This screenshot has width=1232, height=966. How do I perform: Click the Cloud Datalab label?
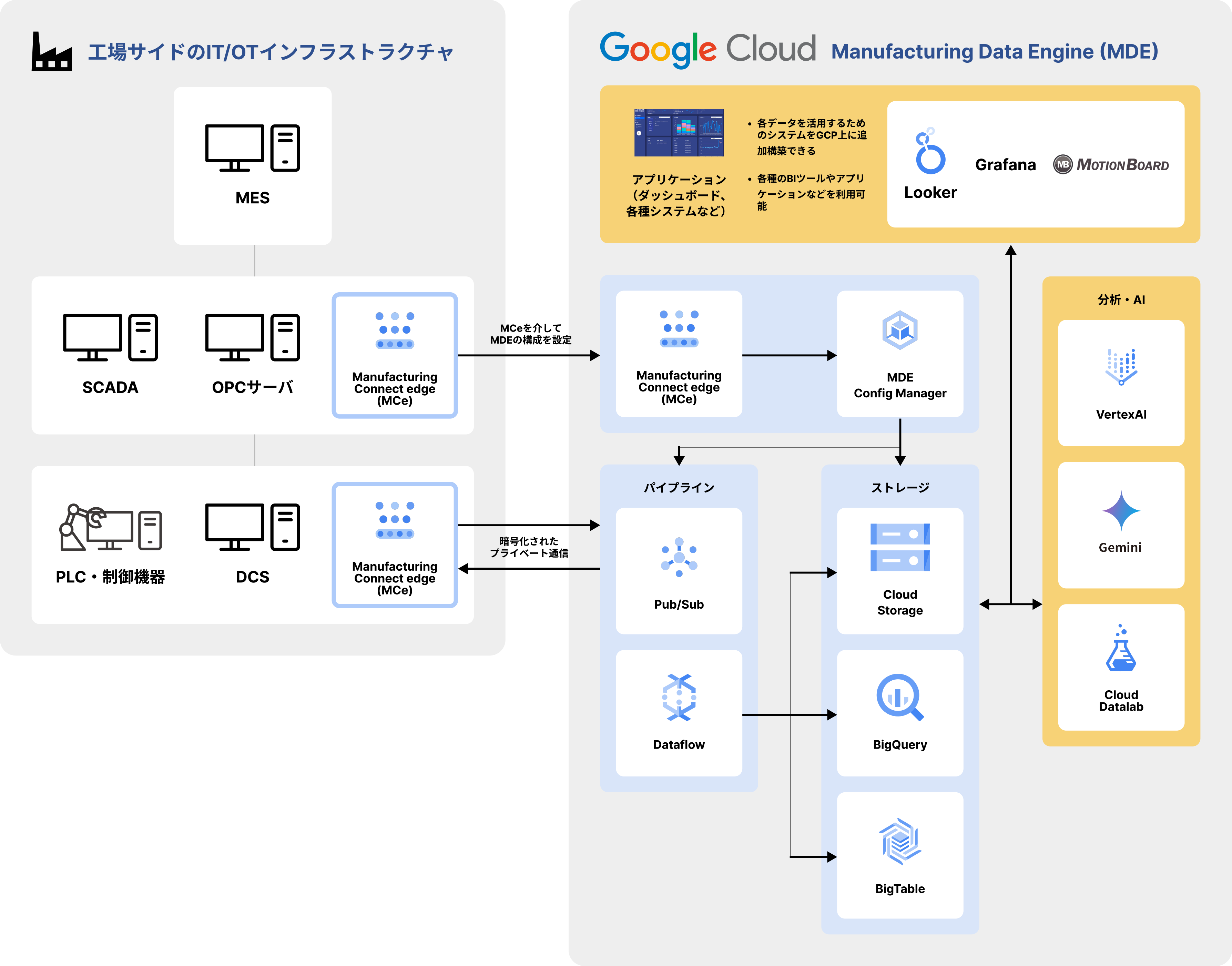[1121, 701]
